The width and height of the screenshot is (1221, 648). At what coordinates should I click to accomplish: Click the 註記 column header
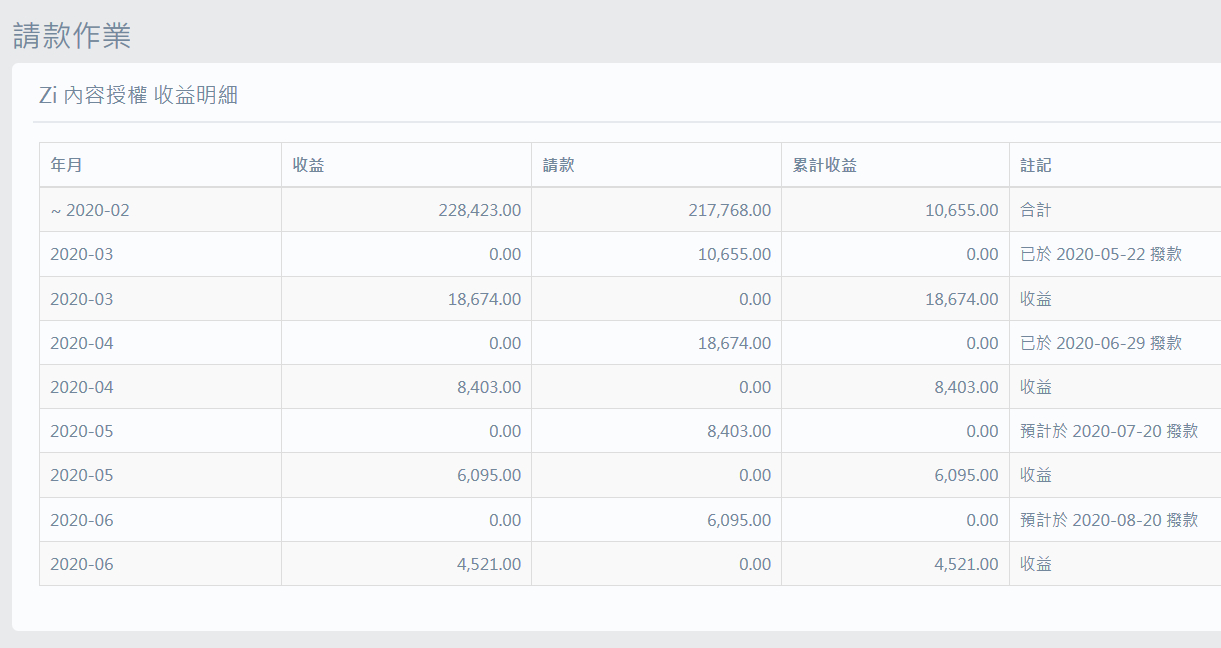(x=1036, y=165)
